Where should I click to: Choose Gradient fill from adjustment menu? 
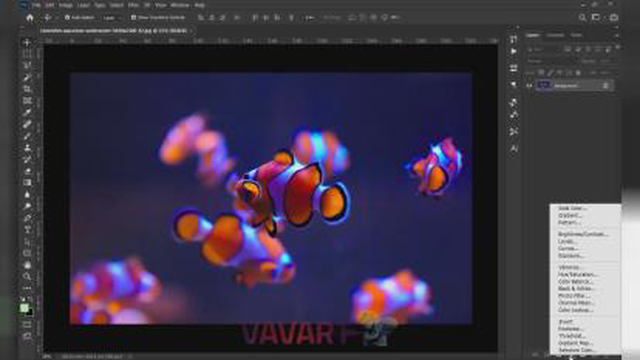[570, 216]
